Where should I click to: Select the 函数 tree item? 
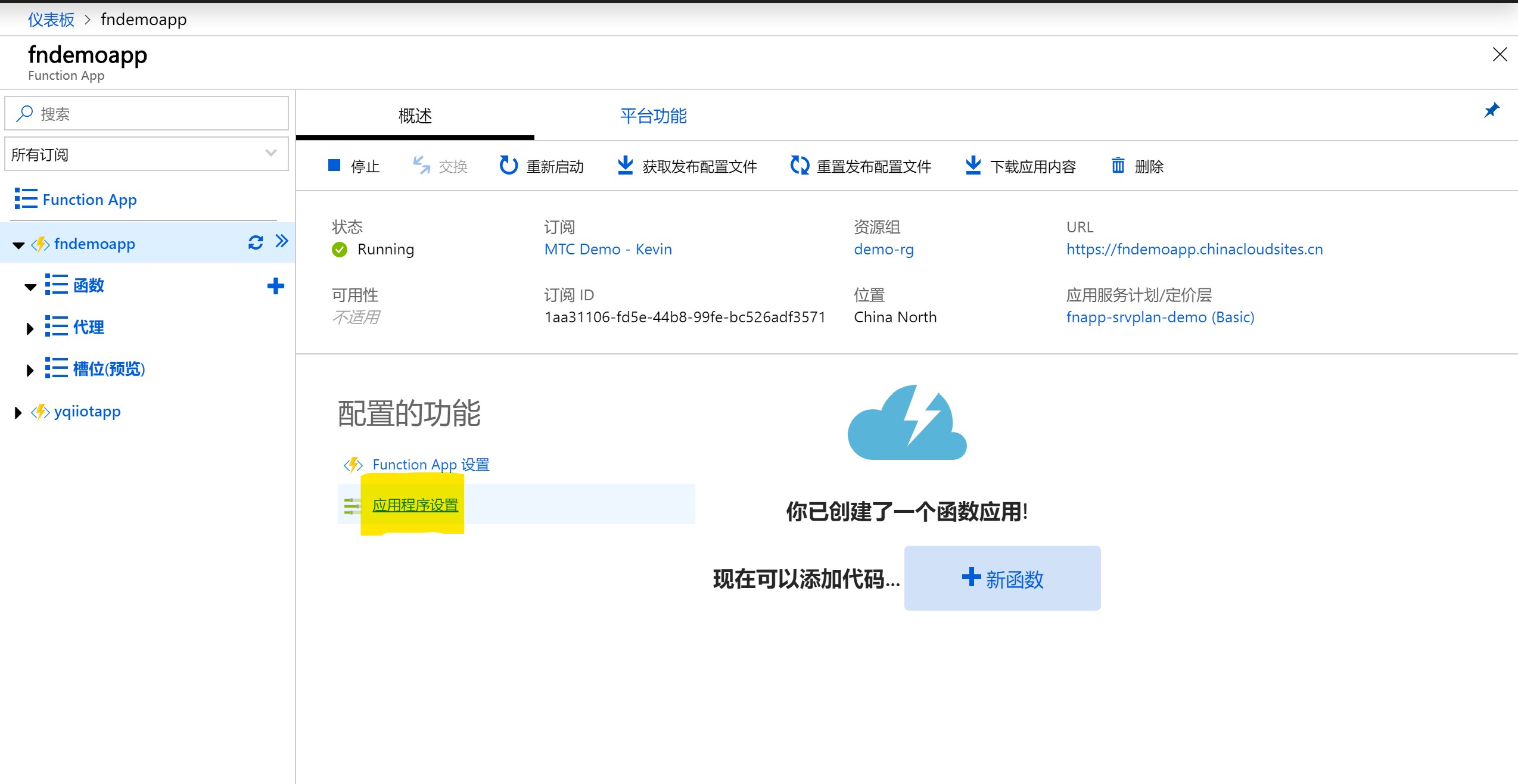click(89, 285)
